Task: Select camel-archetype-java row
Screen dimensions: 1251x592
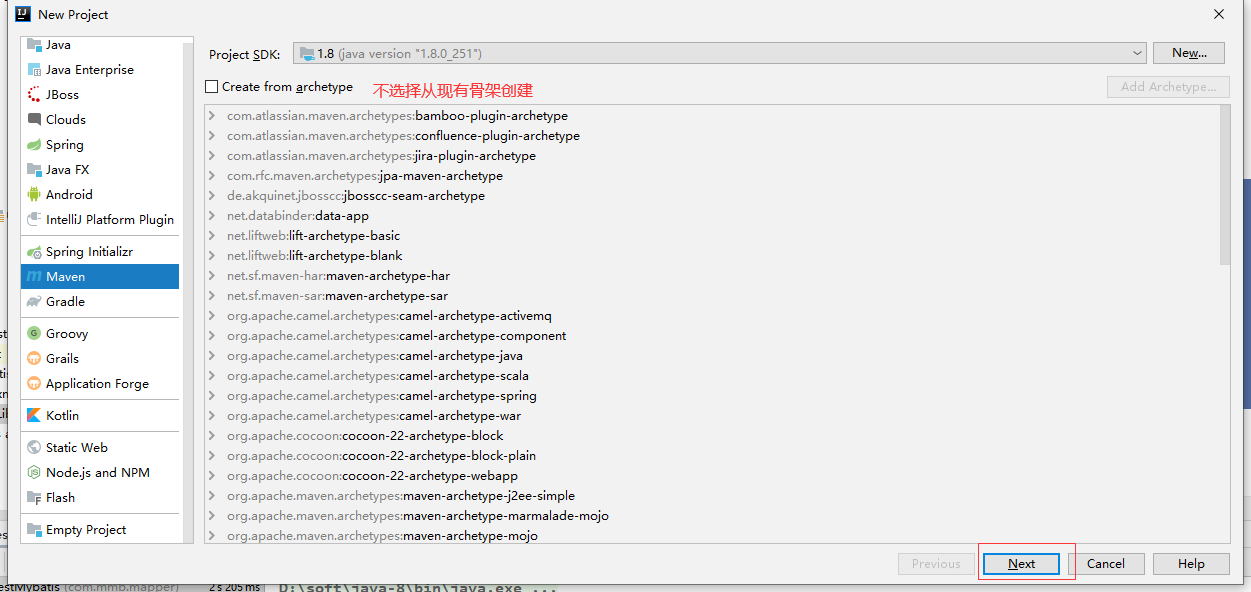Action: (713, 356)
